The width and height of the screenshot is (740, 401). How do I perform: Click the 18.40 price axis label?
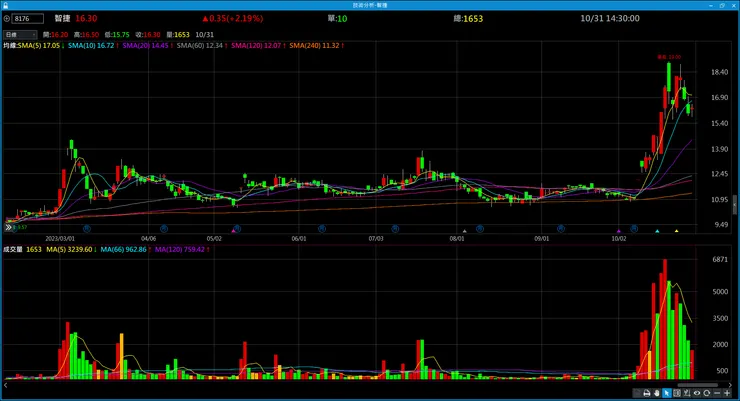pos(719,72)
